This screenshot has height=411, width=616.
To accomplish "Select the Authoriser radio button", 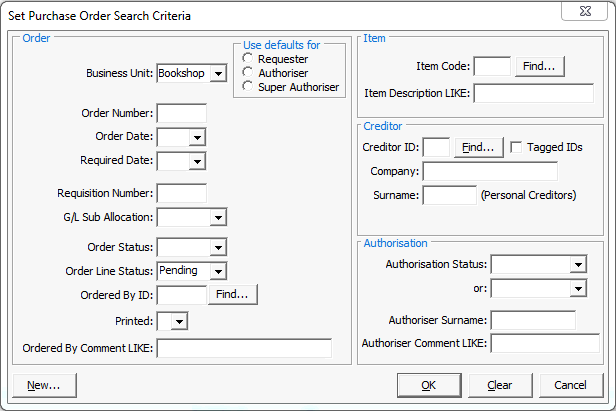I will [248, 72].
